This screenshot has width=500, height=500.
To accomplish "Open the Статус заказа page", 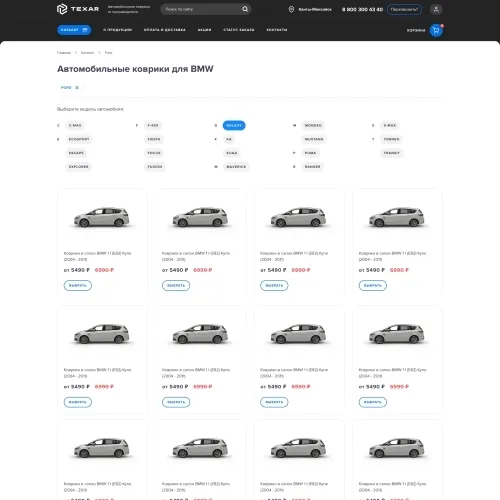I will [x=239, y=30].
